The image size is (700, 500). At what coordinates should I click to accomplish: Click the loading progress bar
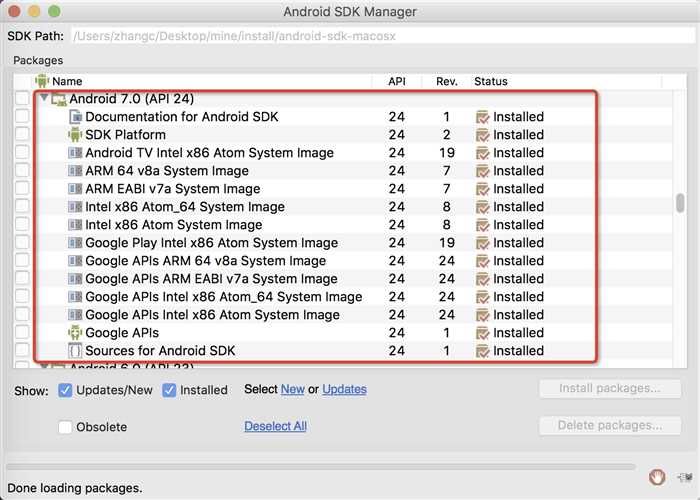(x=321, y=467)
